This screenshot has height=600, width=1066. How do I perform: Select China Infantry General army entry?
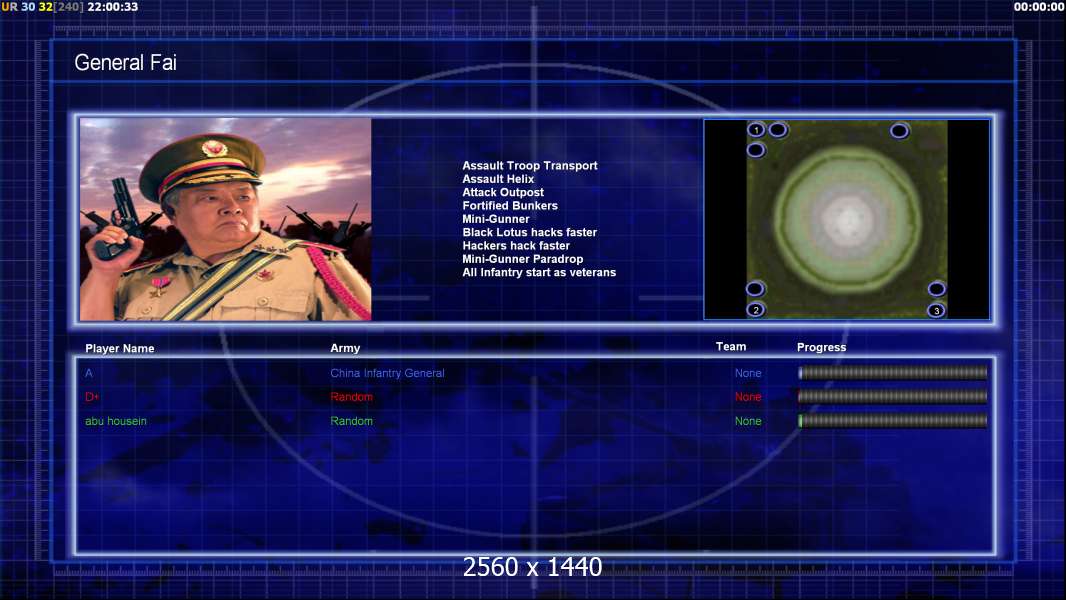(388, 373)
